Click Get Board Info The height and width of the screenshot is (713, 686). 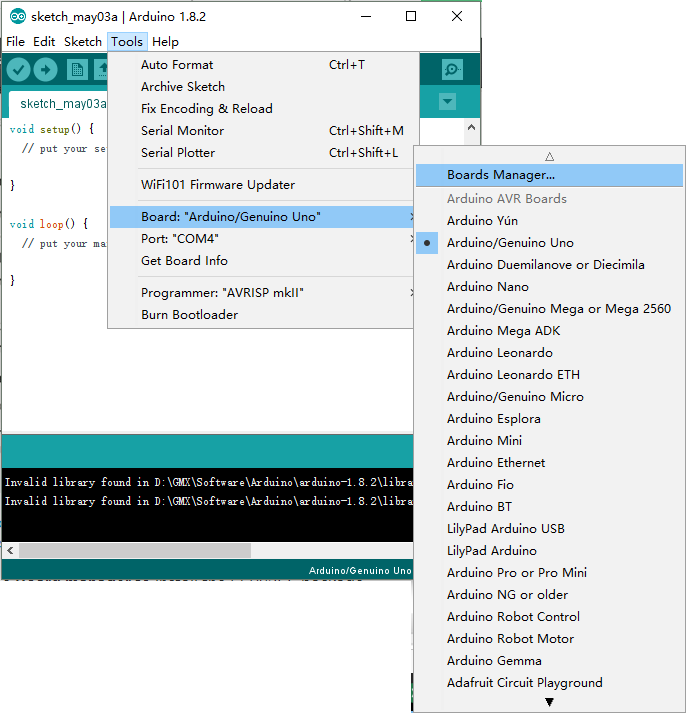261,261
